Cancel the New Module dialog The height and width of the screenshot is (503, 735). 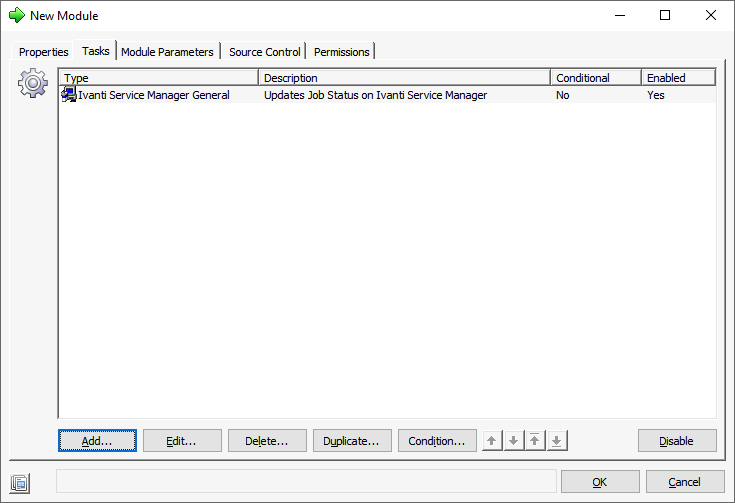pos(685,482)
